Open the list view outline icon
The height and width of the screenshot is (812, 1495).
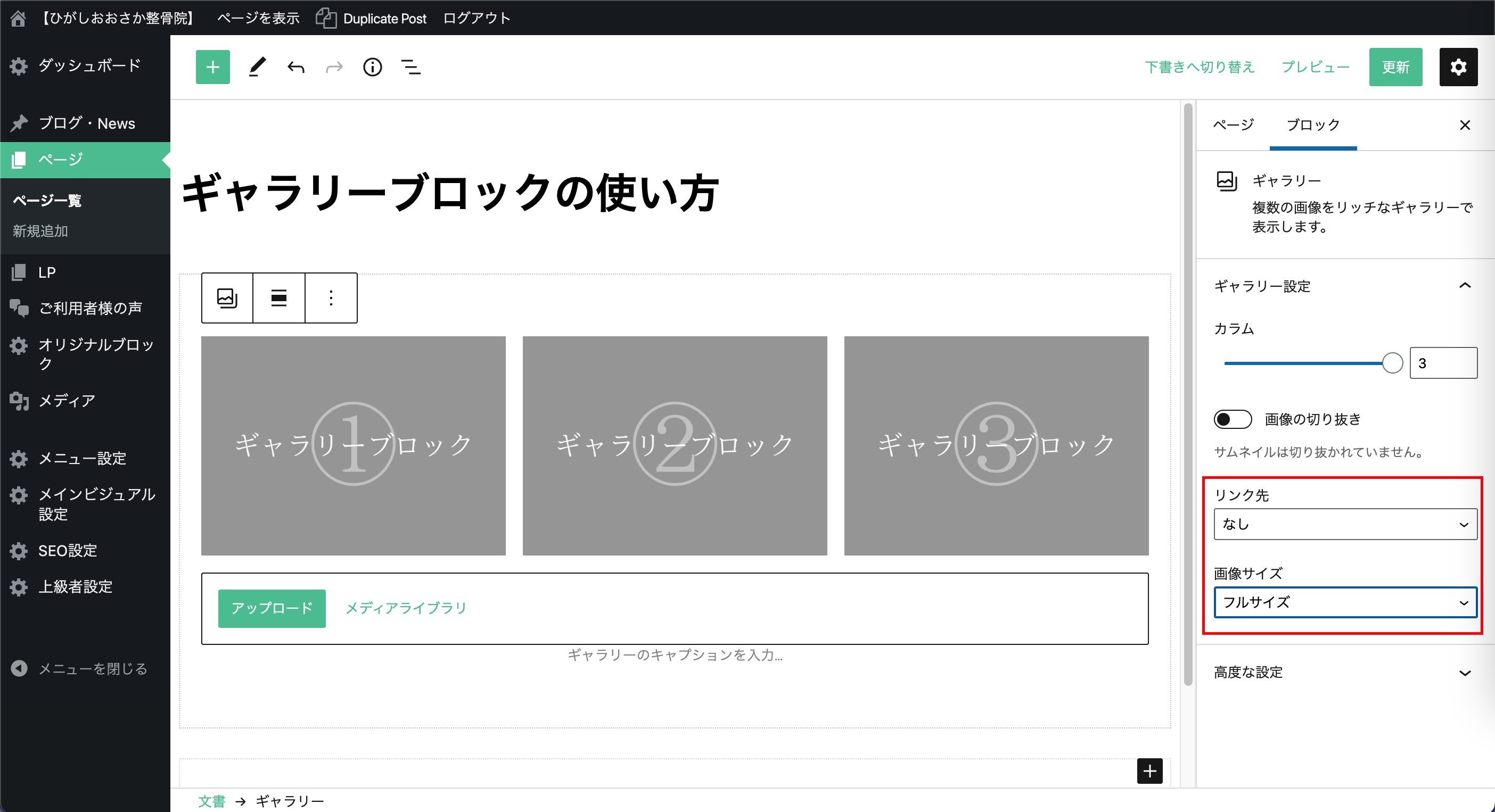coord(411,67)
